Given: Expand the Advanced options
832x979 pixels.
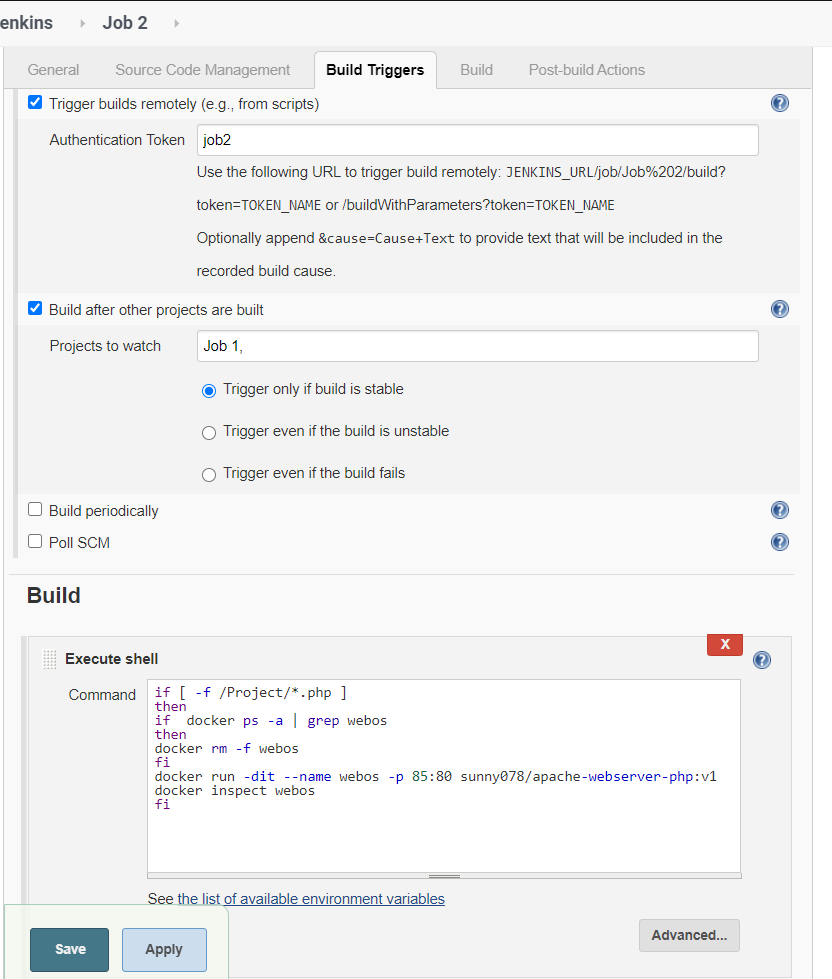Looking at the screenshot, I should pos(689,935).
